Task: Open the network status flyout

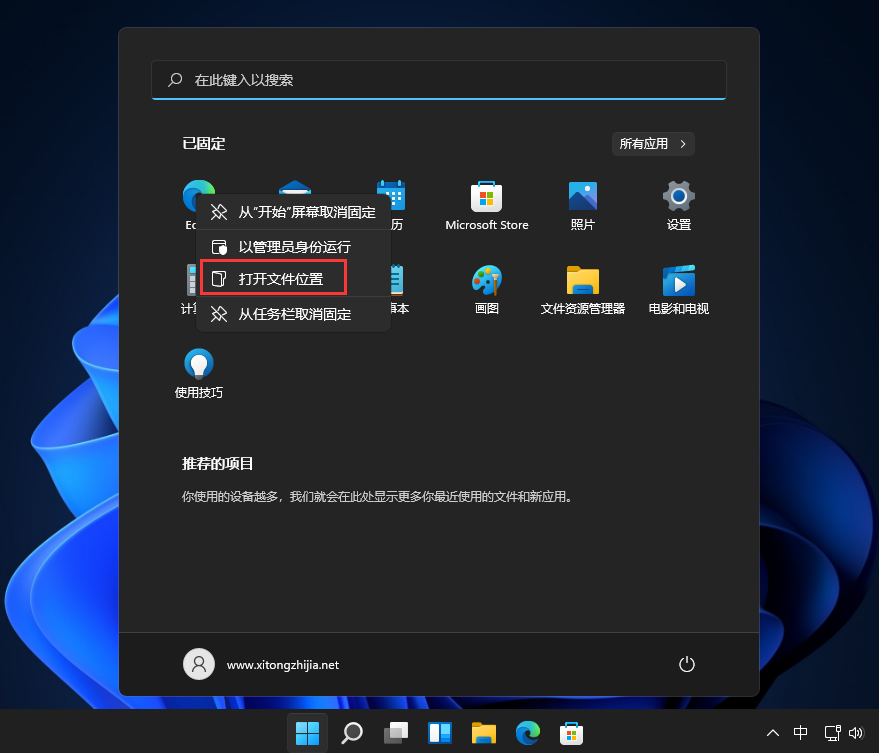Action: click(x=832, y=733)
